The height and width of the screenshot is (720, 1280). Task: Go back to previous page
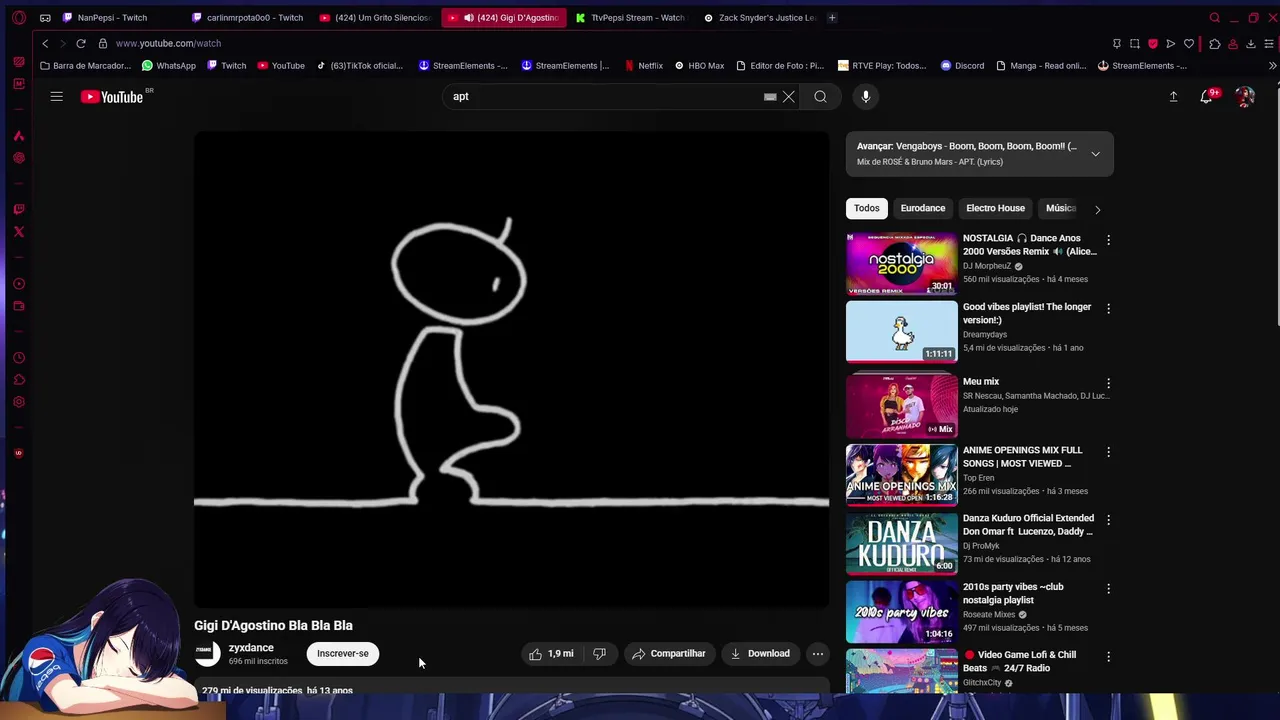45,44
